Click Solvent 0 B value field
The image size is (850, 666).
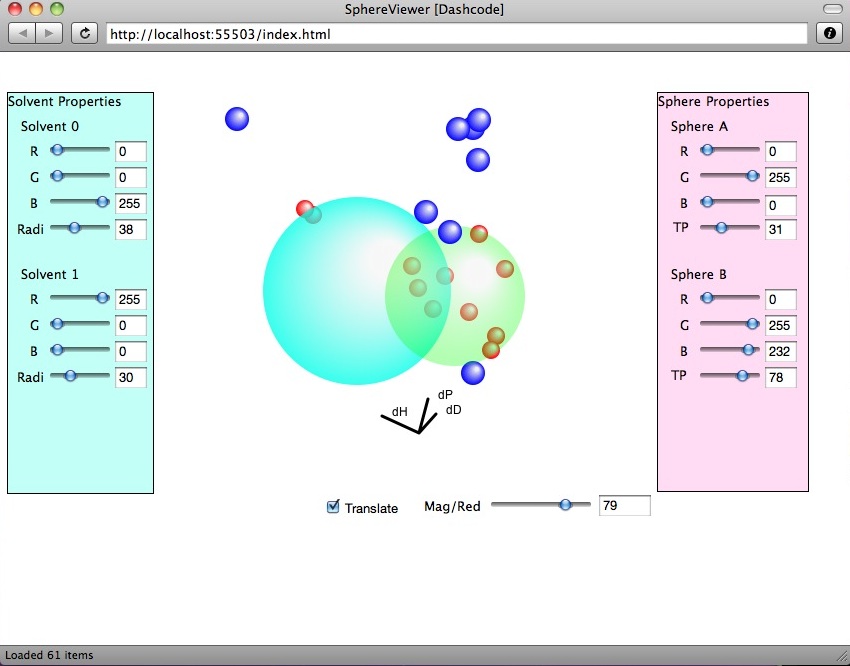131,204
